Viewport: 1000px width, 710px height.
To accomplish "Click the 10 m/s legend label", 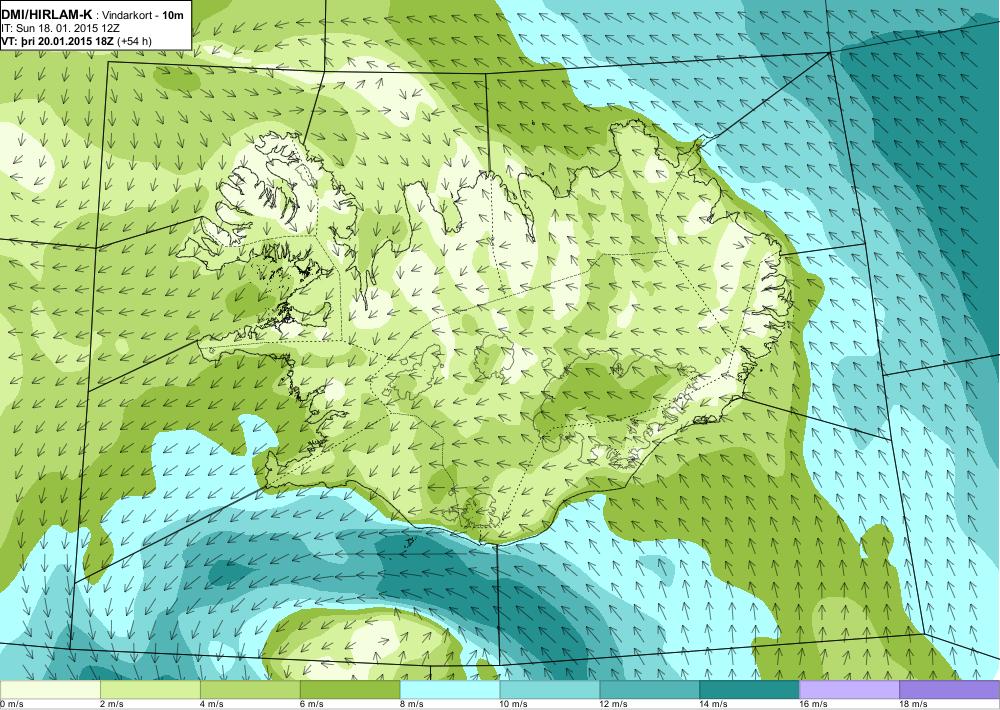I will tap(514, 704).
